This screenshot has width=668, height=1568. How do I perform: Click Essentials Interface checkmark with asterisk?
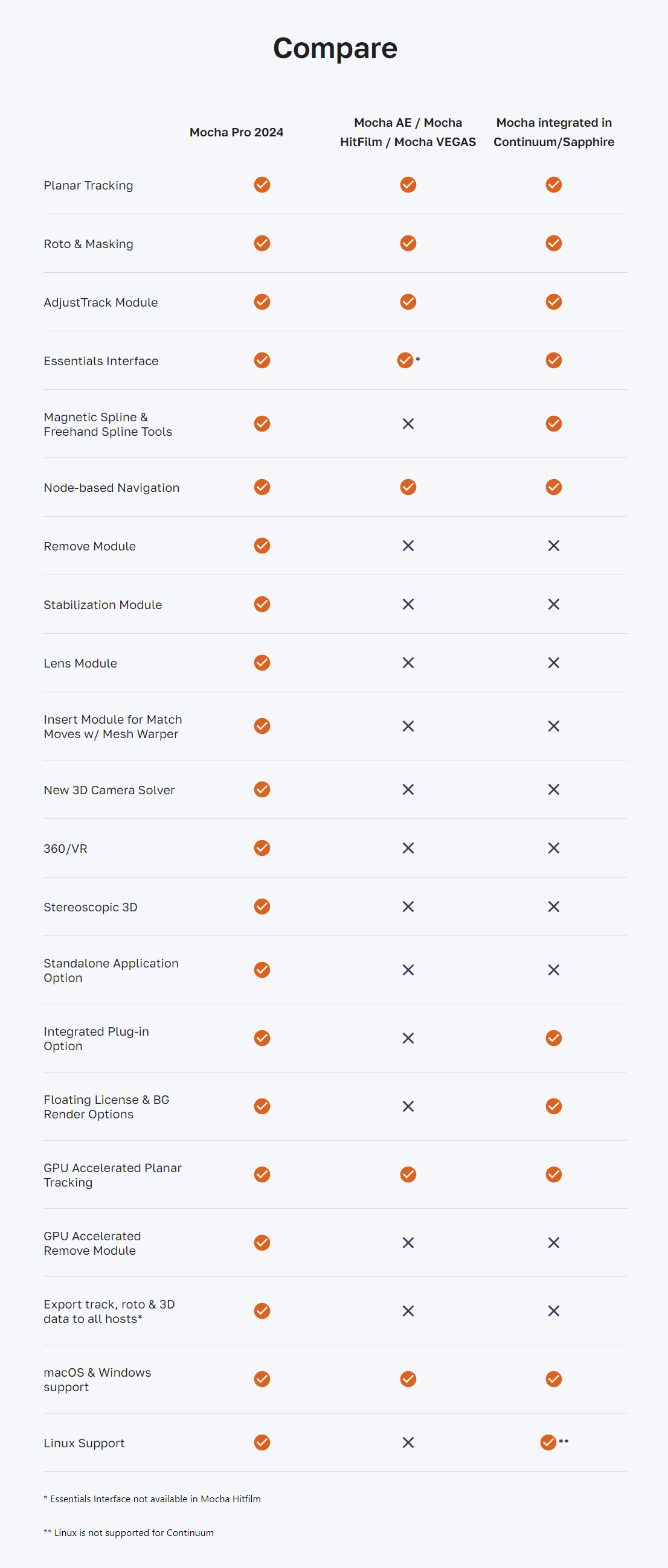pyautogui.click(x=405, y=360)
